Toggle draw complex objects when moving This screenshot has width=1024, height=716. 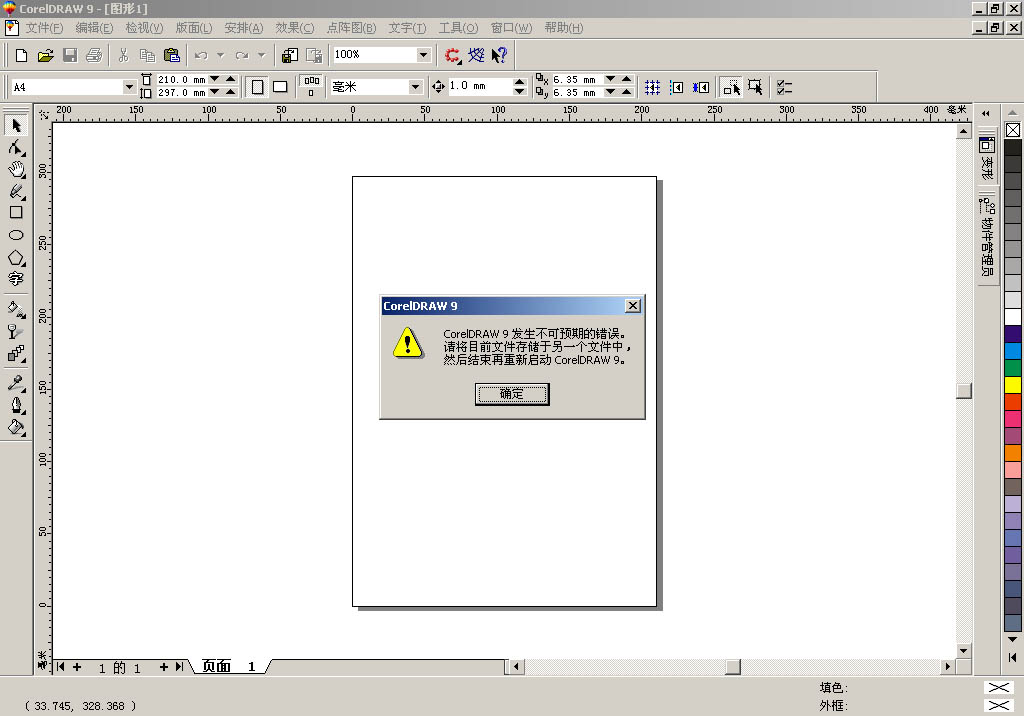(x=731, y=87)
